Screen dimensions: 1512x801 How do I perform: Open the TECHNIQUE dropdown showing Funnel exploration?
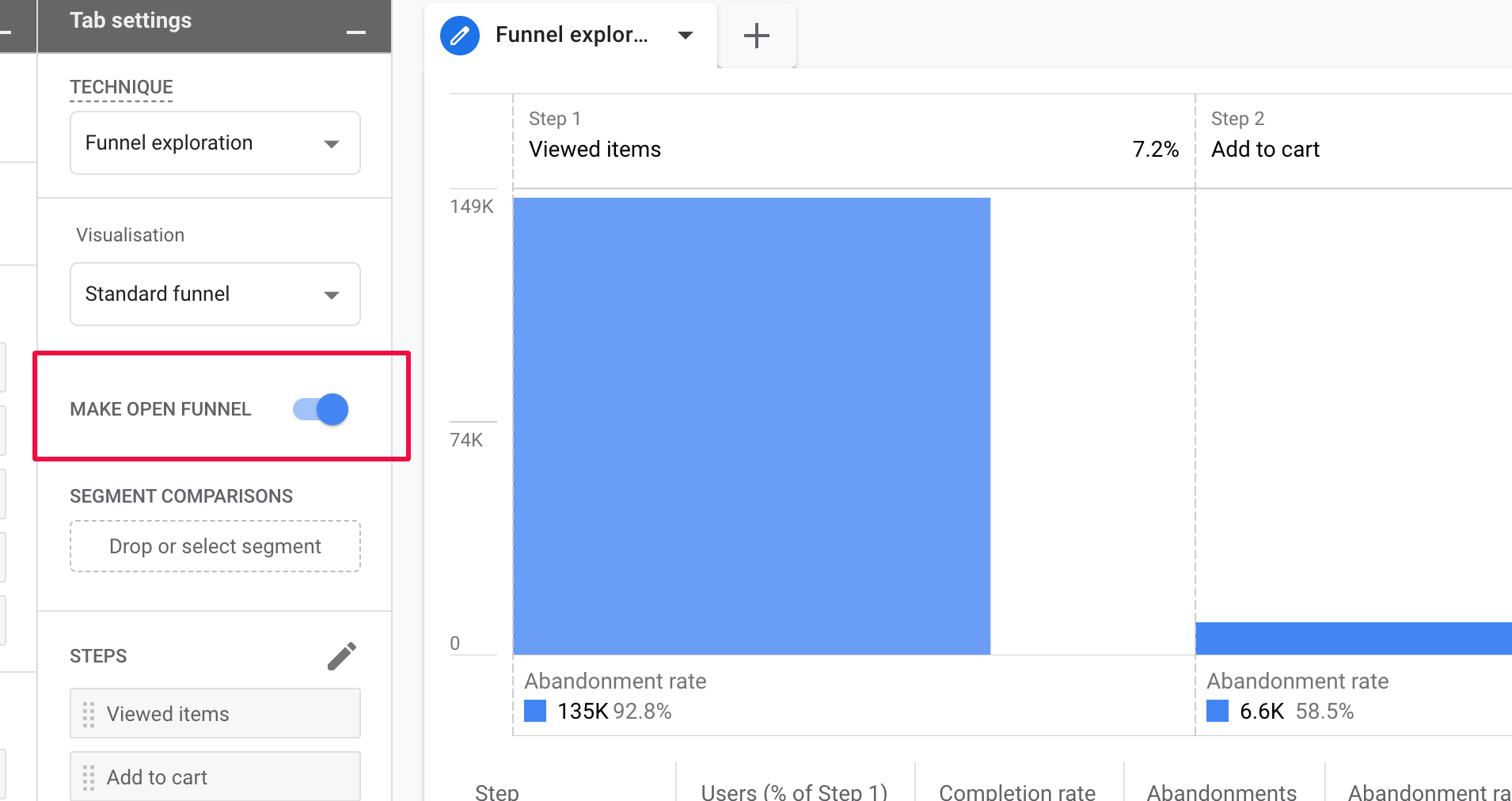pos(214,142)
